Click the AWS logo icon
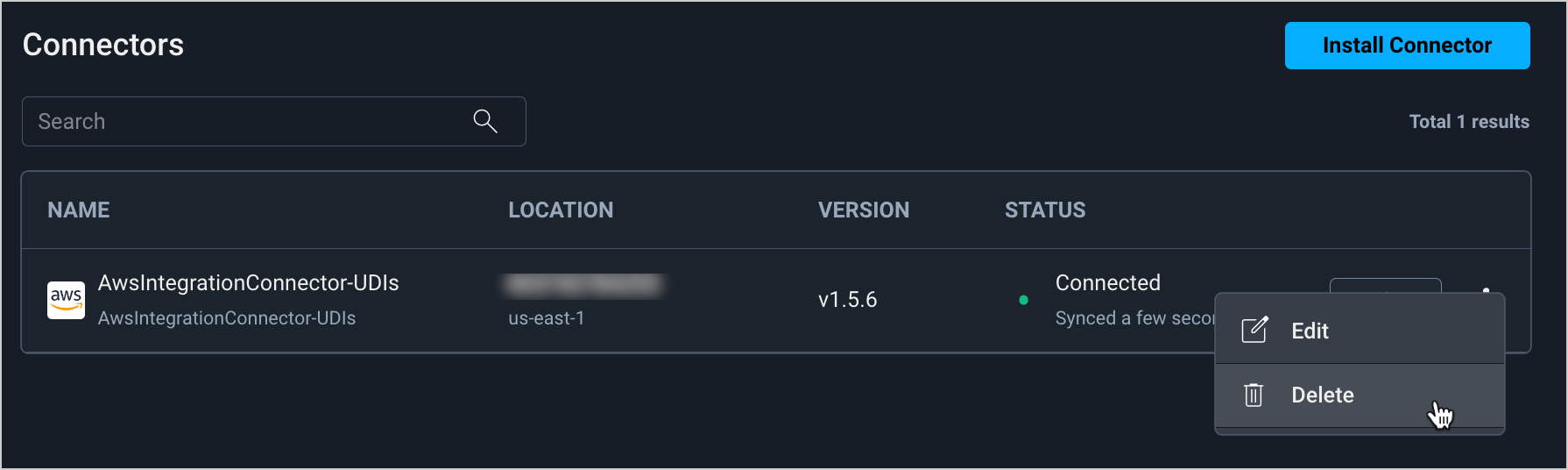1568x470 pixels. point(66,300)
